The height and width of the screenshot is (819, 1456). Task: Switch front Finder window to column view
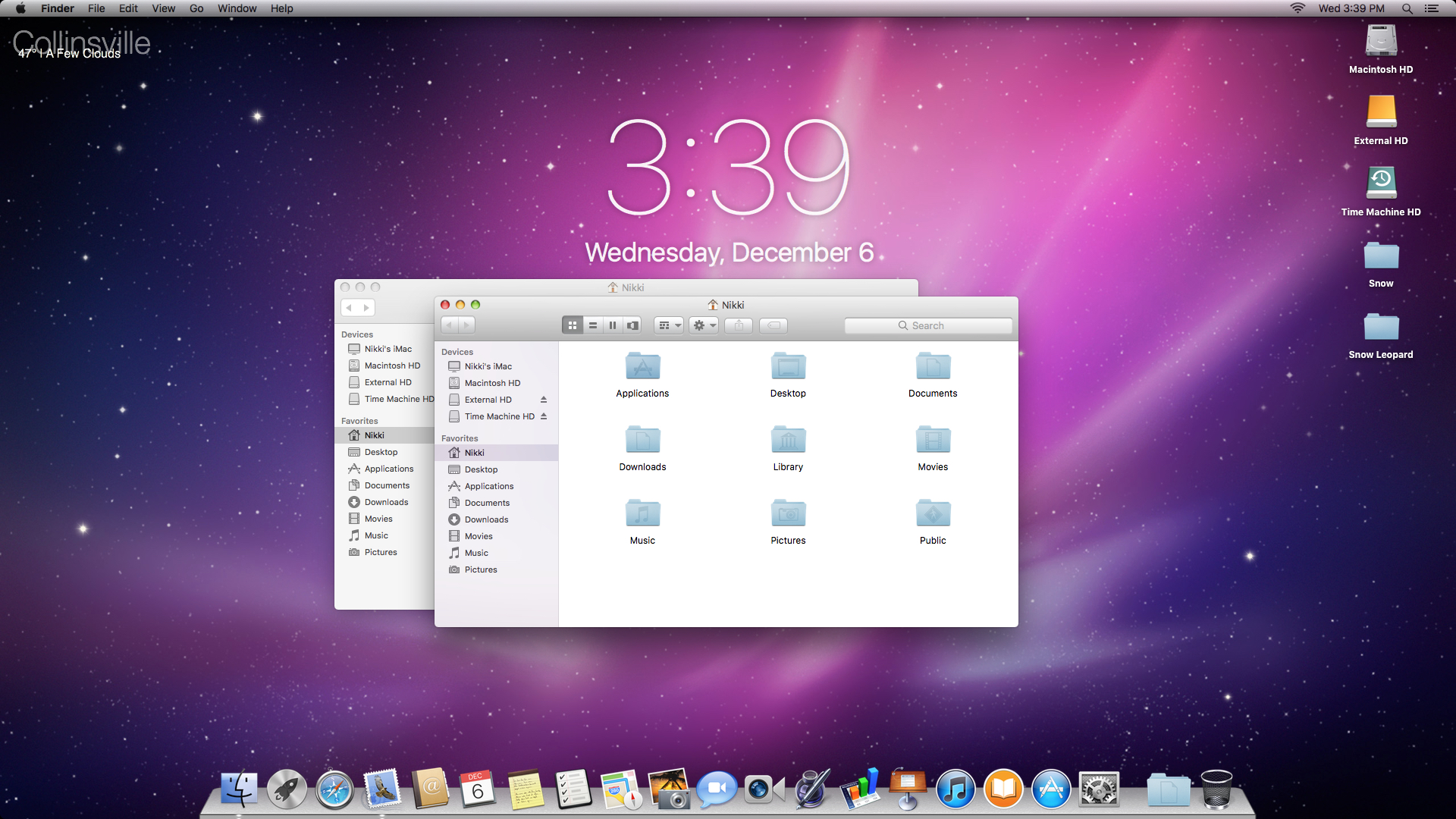click(613, 325)
